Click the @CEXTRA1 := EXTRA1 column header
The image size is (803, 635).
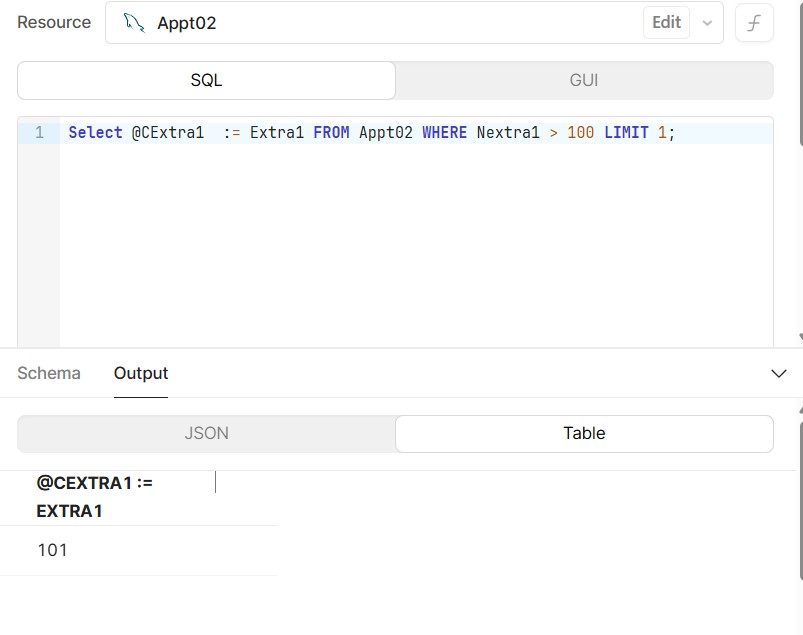(95, 497)
